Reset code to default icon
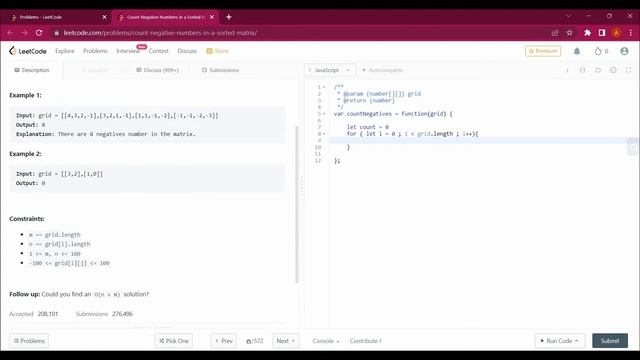This screenshot has height=360, width=640. point(598,70)
